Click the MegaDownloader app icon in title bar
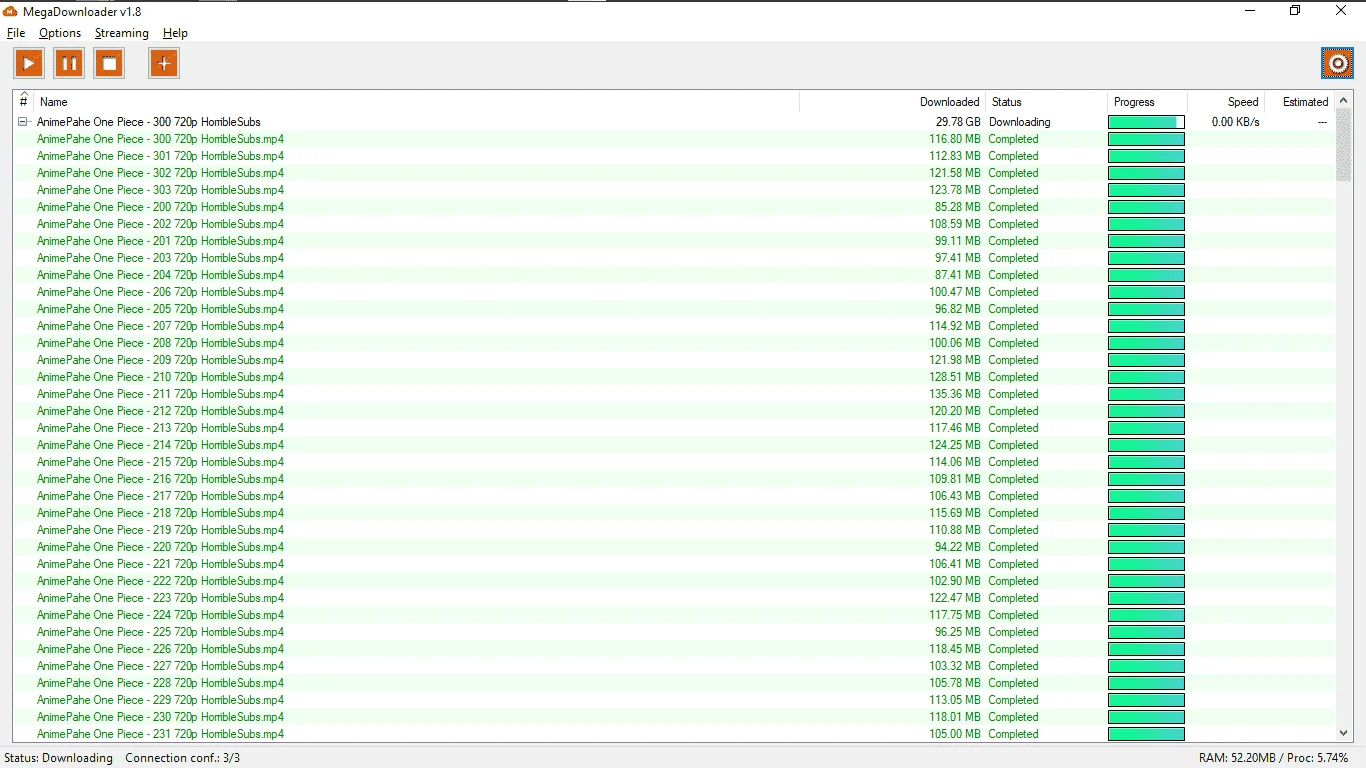Image resolution: width=1366 pixels, height=768 pixels. pos(10,11)
